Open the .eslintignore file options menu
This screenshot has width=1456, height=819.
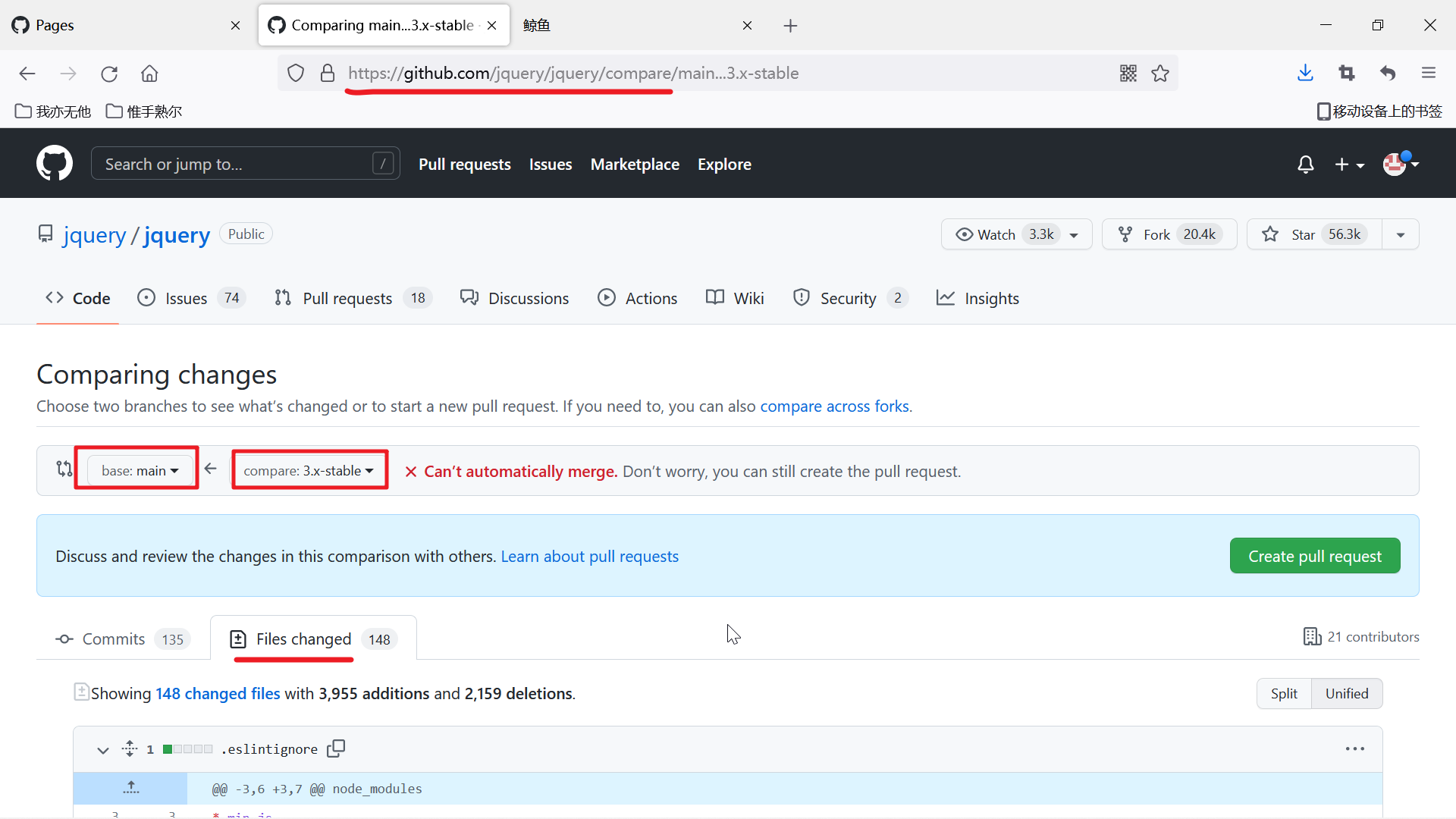1355,749
